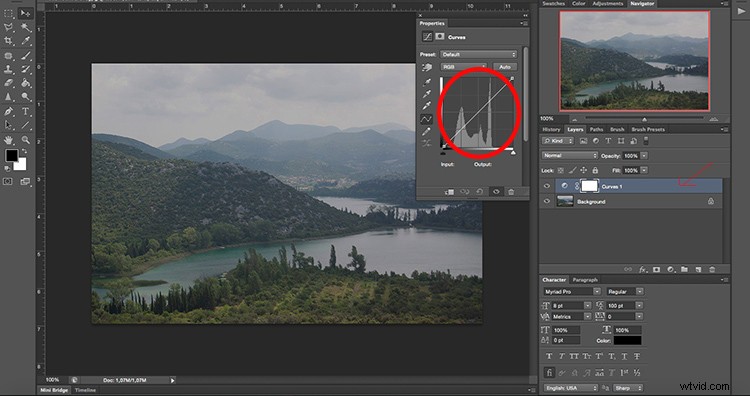Select the Paint Bucket tool

(26, 83)
